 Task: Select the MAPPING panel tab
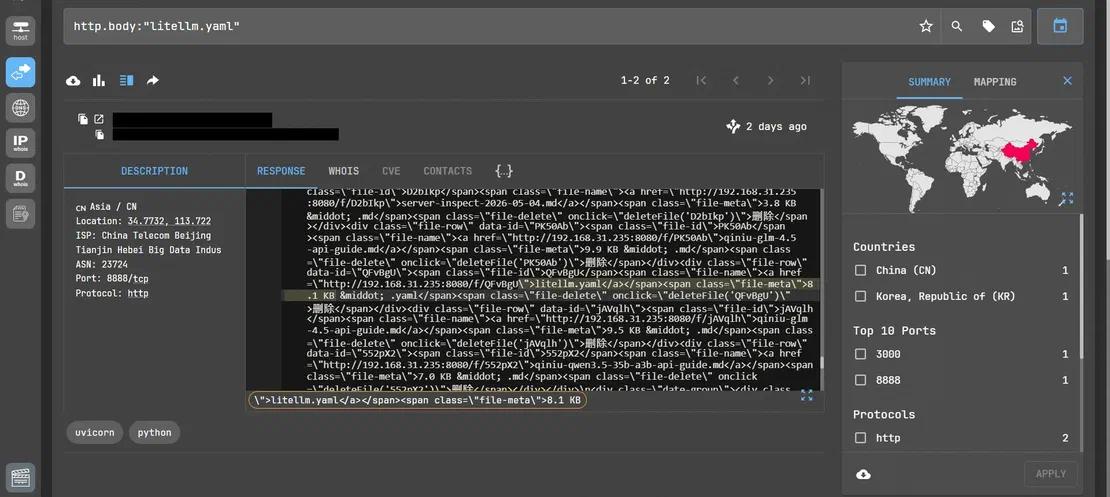click(x=995, y=82)
